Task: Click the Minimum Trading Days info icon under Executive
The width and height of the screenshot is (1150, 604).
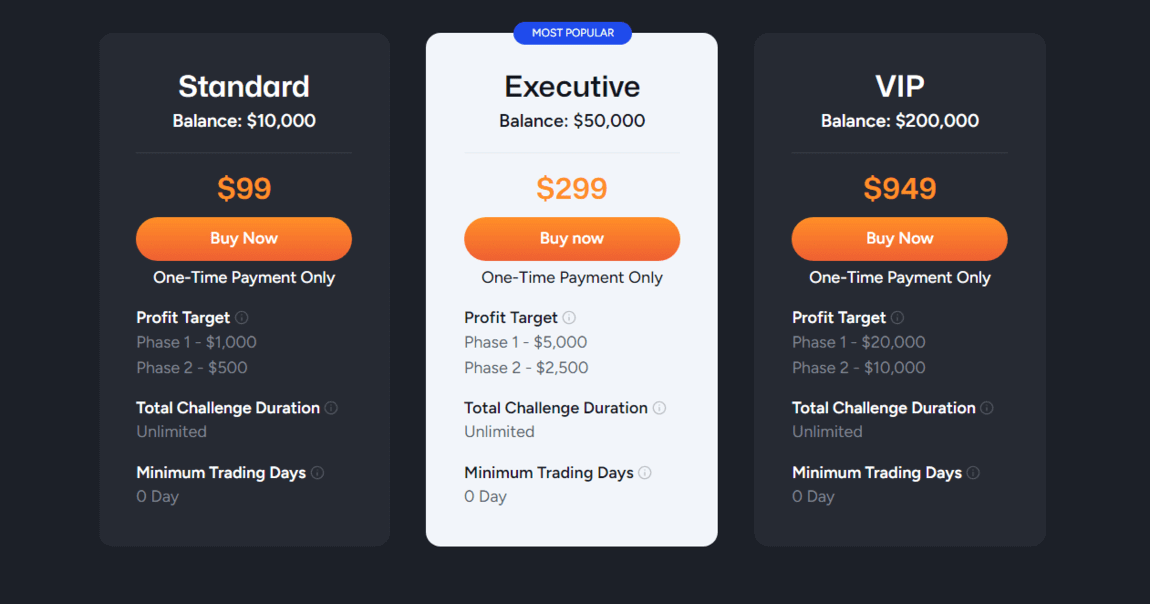Action: 645,472
